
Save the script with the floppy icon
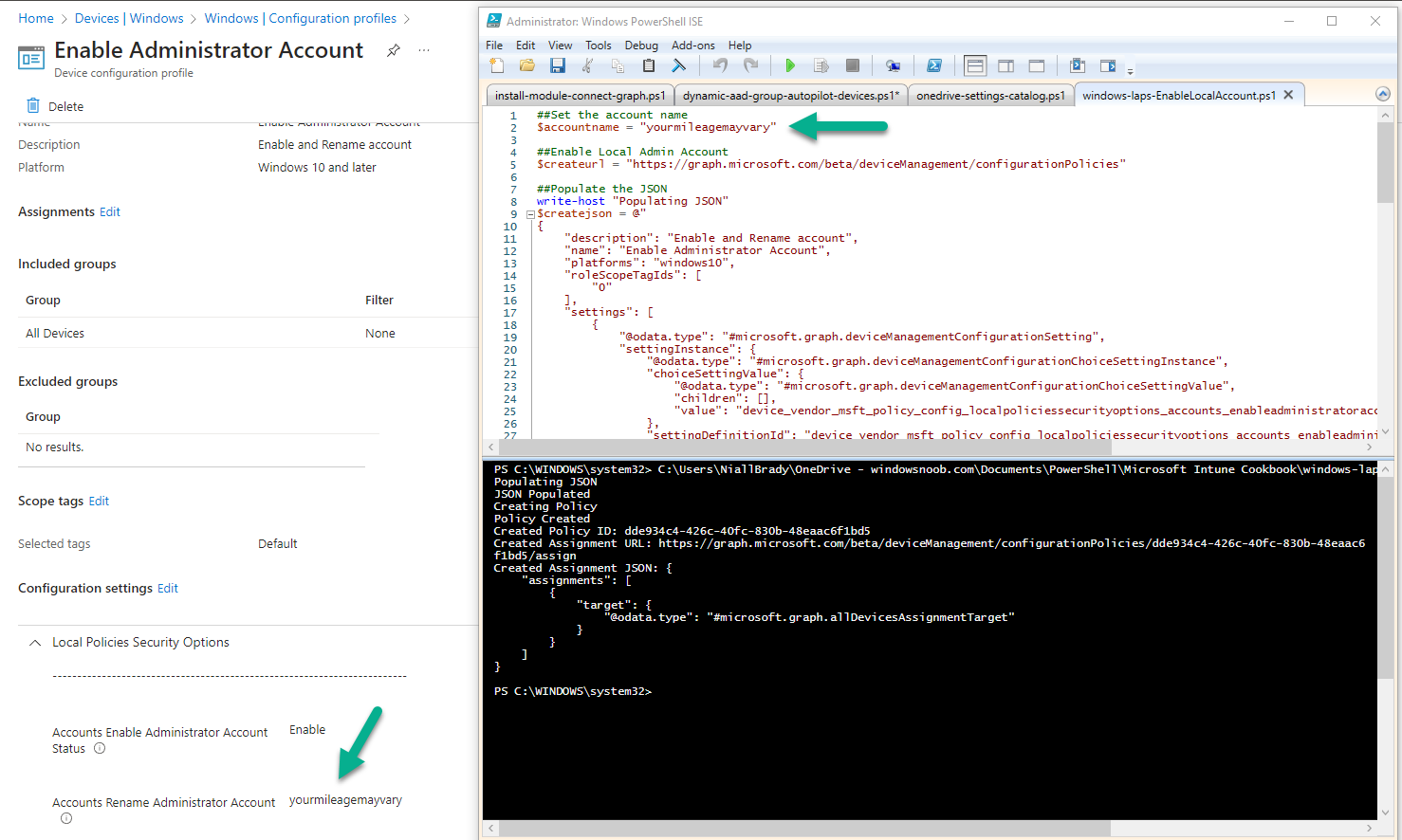point(558,65)
